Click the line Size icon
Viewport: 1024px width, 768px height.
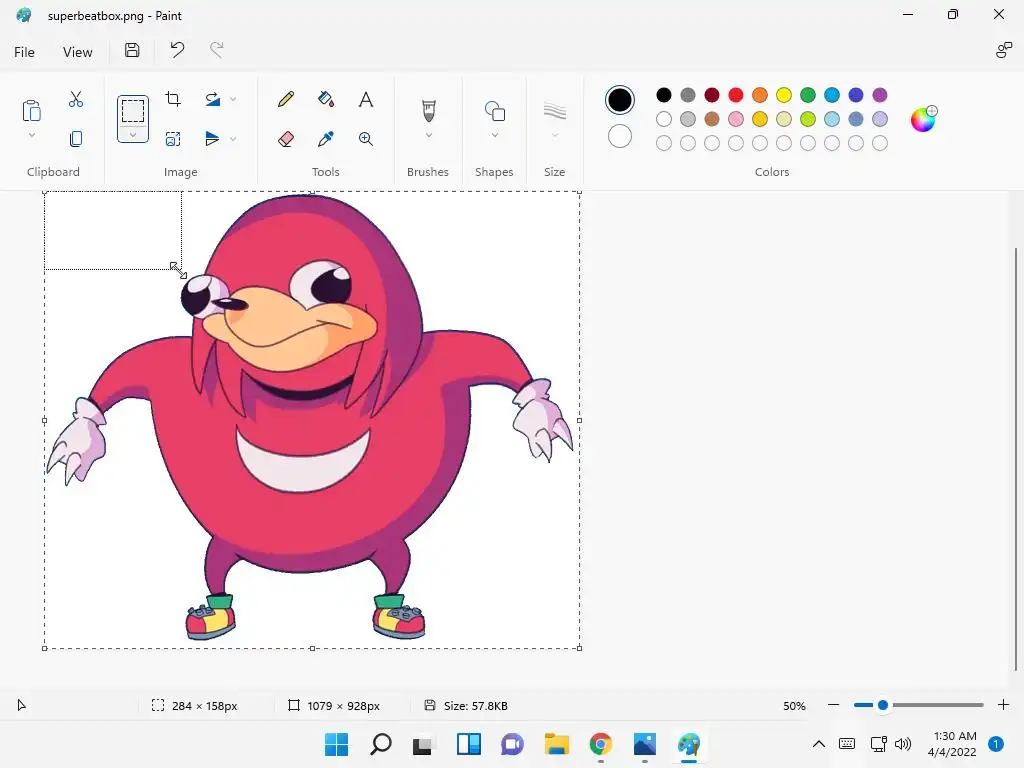tap(554, 111)
